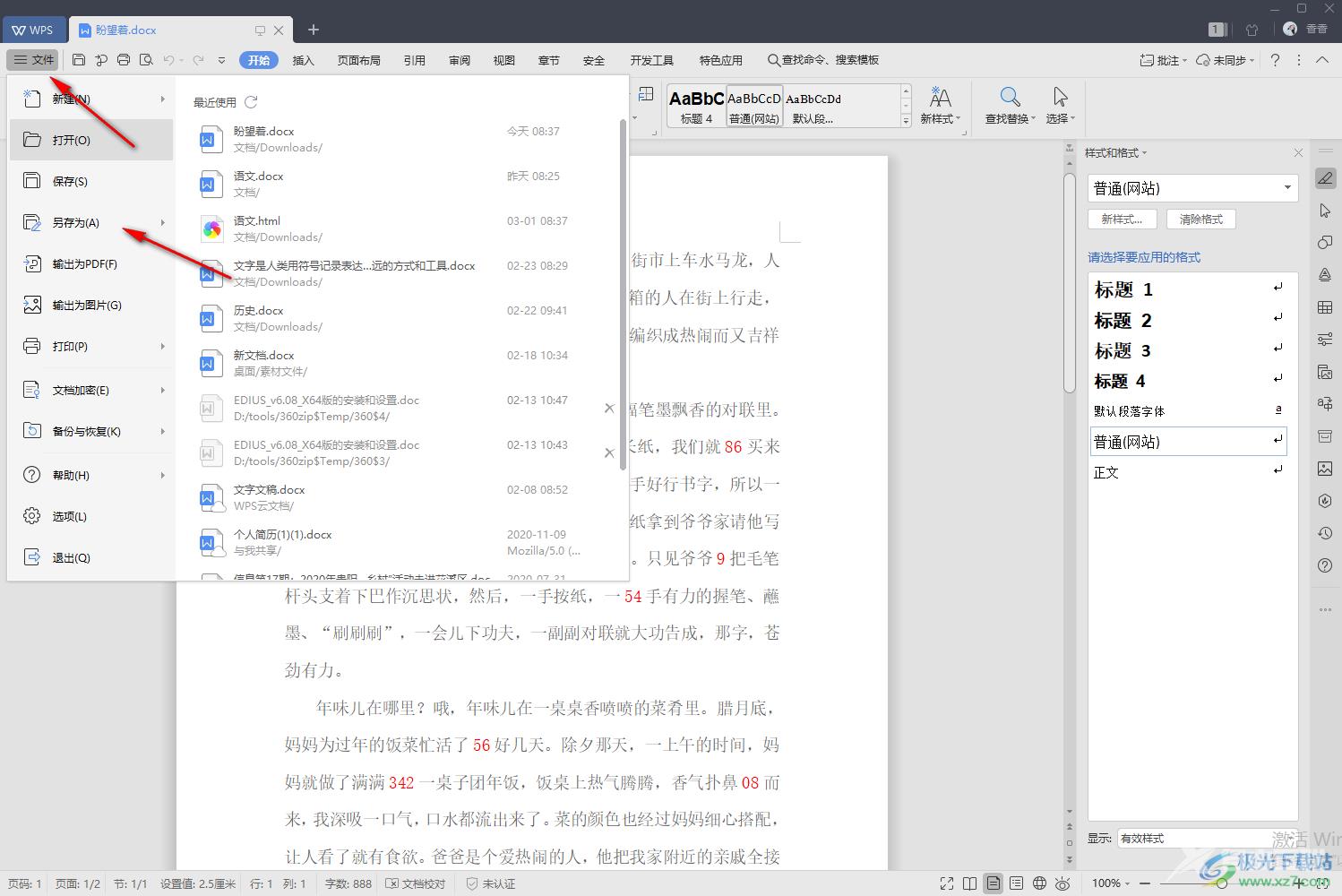
Task: Choose 选项(L) from file menu
Action: coord(91,516)
